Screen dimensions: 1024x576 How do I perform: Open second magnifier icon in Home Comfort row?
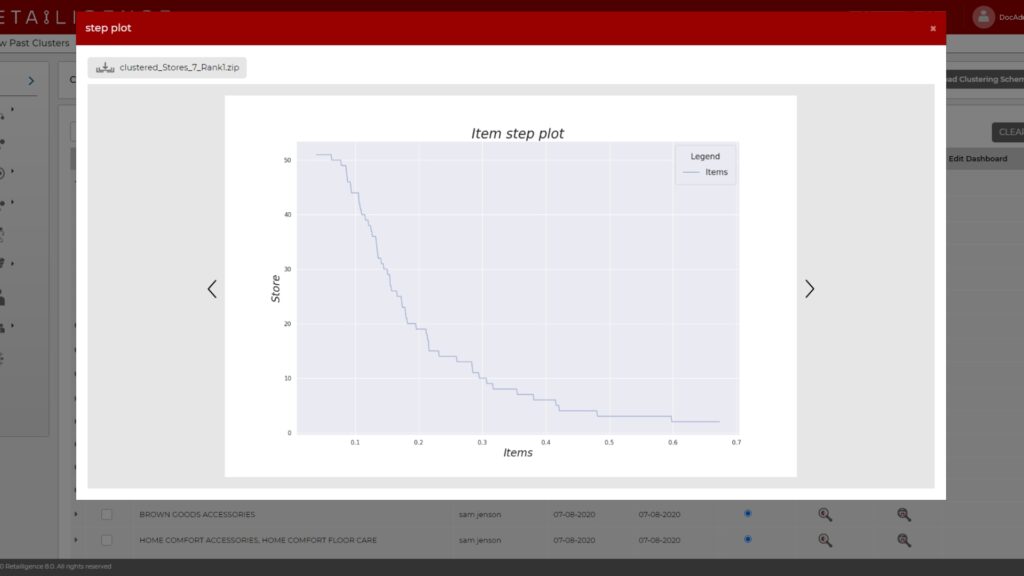pos(903,540)
